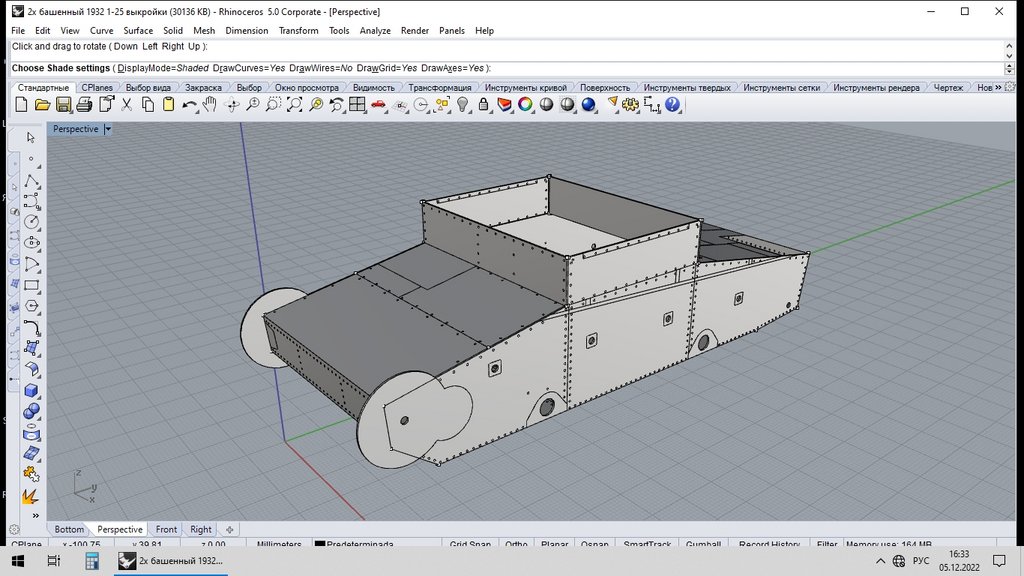The height and width of the screenshot is (576, 1024).
Task: Click the New file icon
Action: [x=21, y=104]
